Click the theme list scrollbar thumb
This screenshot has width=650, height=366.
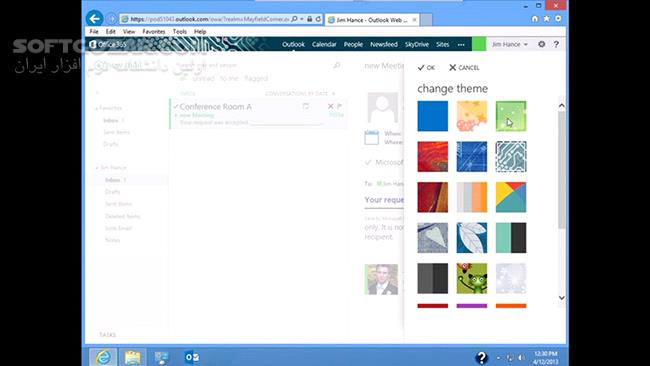[x=562, y=170]
